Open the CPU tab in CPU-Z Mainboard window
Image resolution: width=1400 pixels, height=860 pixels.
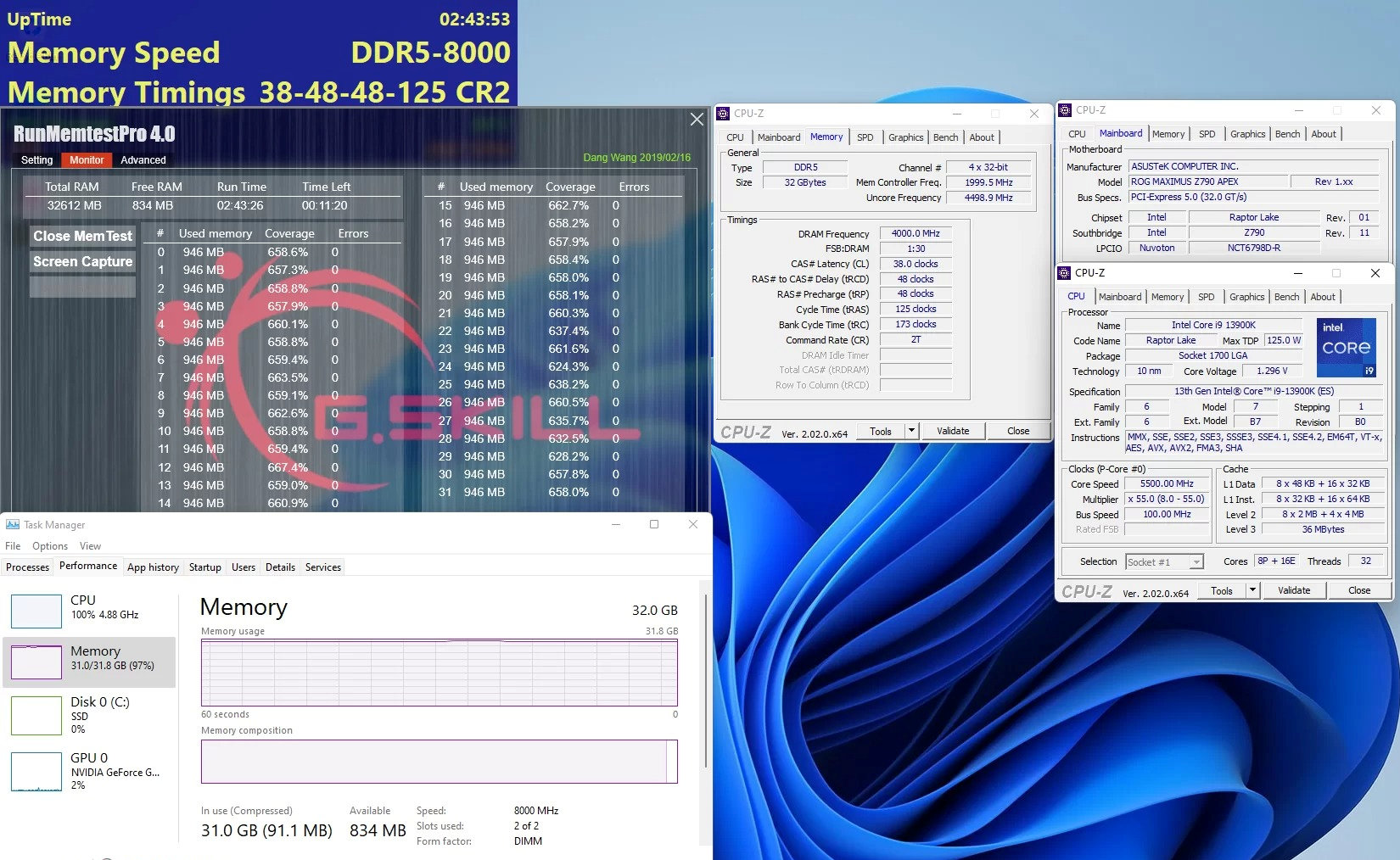(x=1077, y=134)
